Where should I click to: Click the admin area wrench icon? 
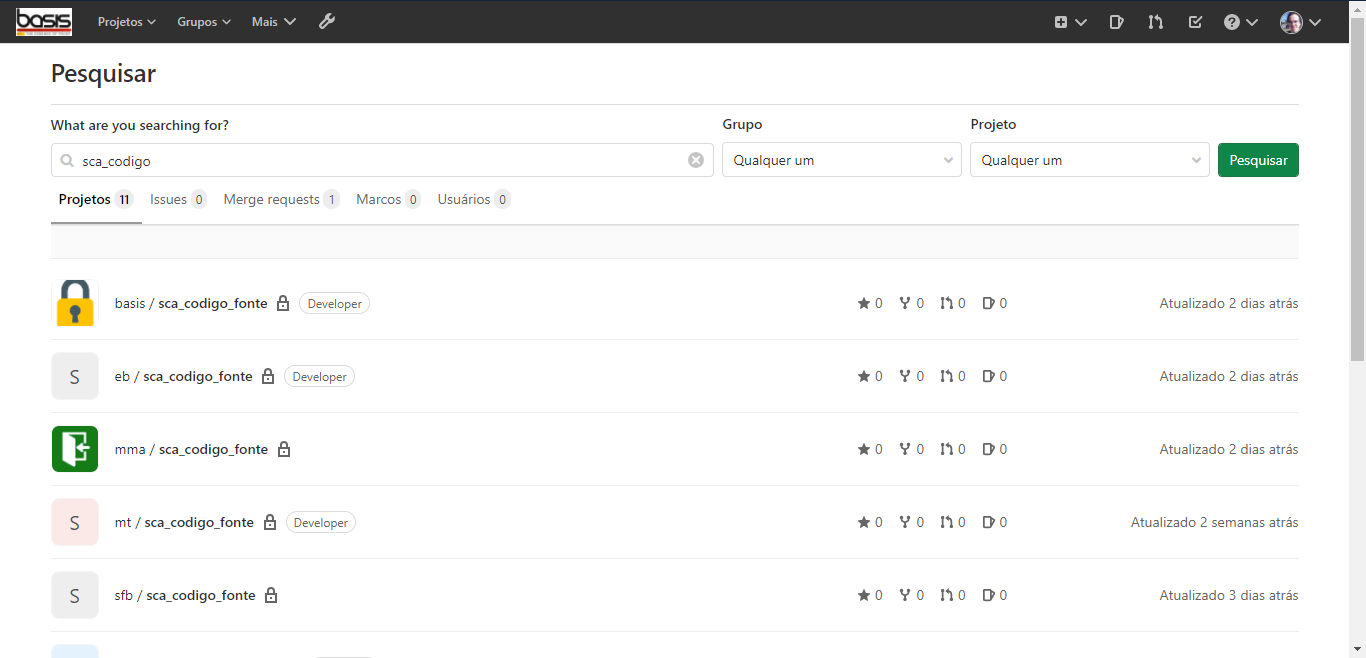(x=327, y=21)
